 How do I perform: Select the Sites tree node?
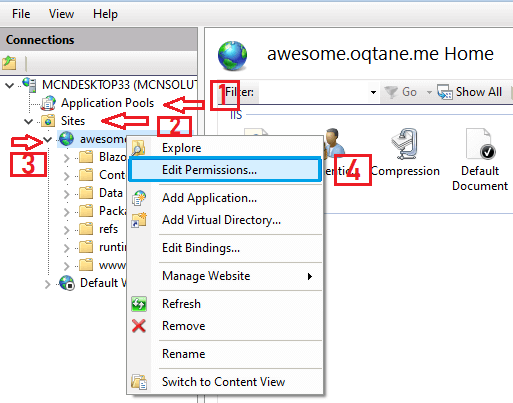pyautogui.click(x=73, y=121)
